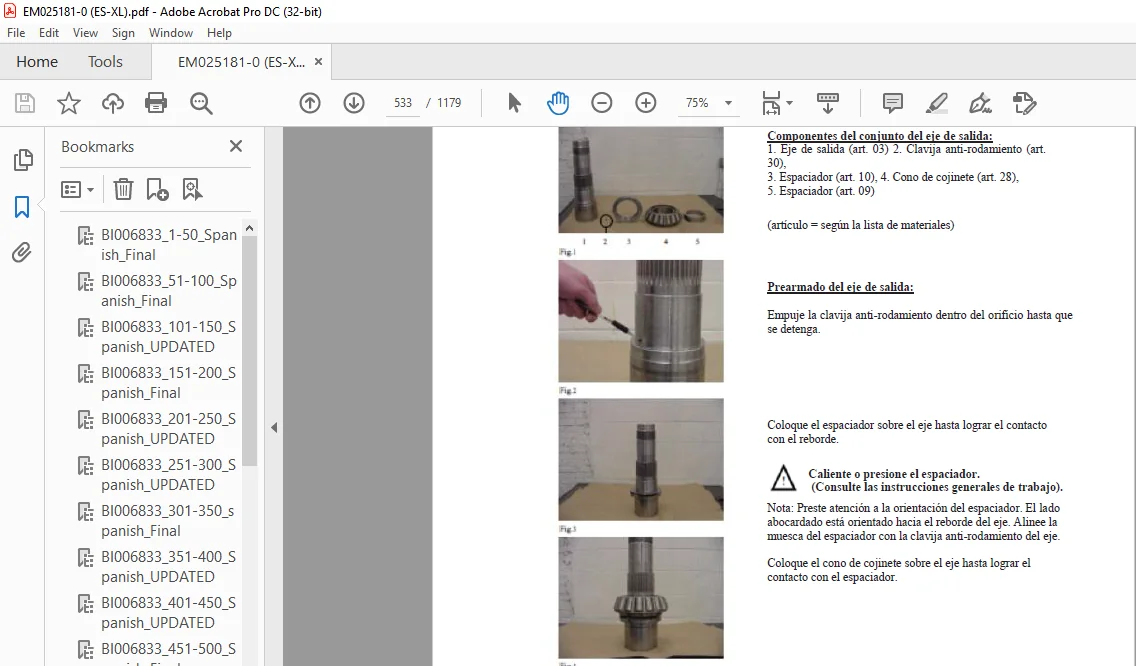This screenshot has width=1136, height=666.
Task: Open the find text magnifier tool
Action: 201,103
